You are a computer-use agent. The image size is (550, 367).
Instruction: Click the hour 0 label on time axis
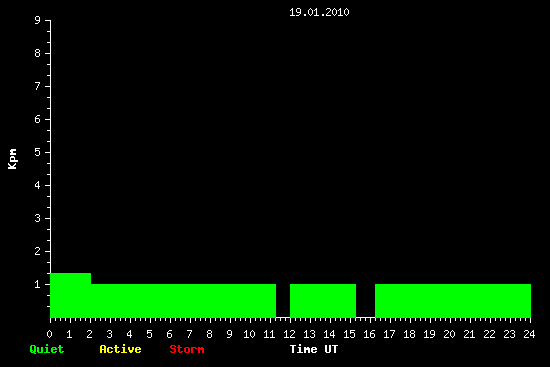[x=49, y=334]
